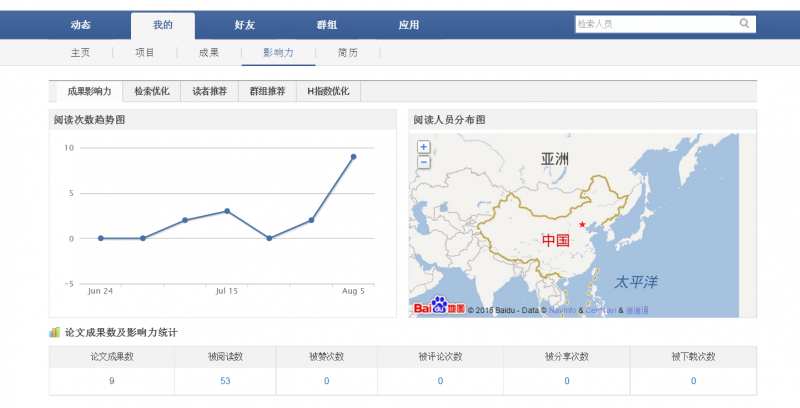Click the Jul 15 axis label
800x408 pixels.
(x=227, y=291)
